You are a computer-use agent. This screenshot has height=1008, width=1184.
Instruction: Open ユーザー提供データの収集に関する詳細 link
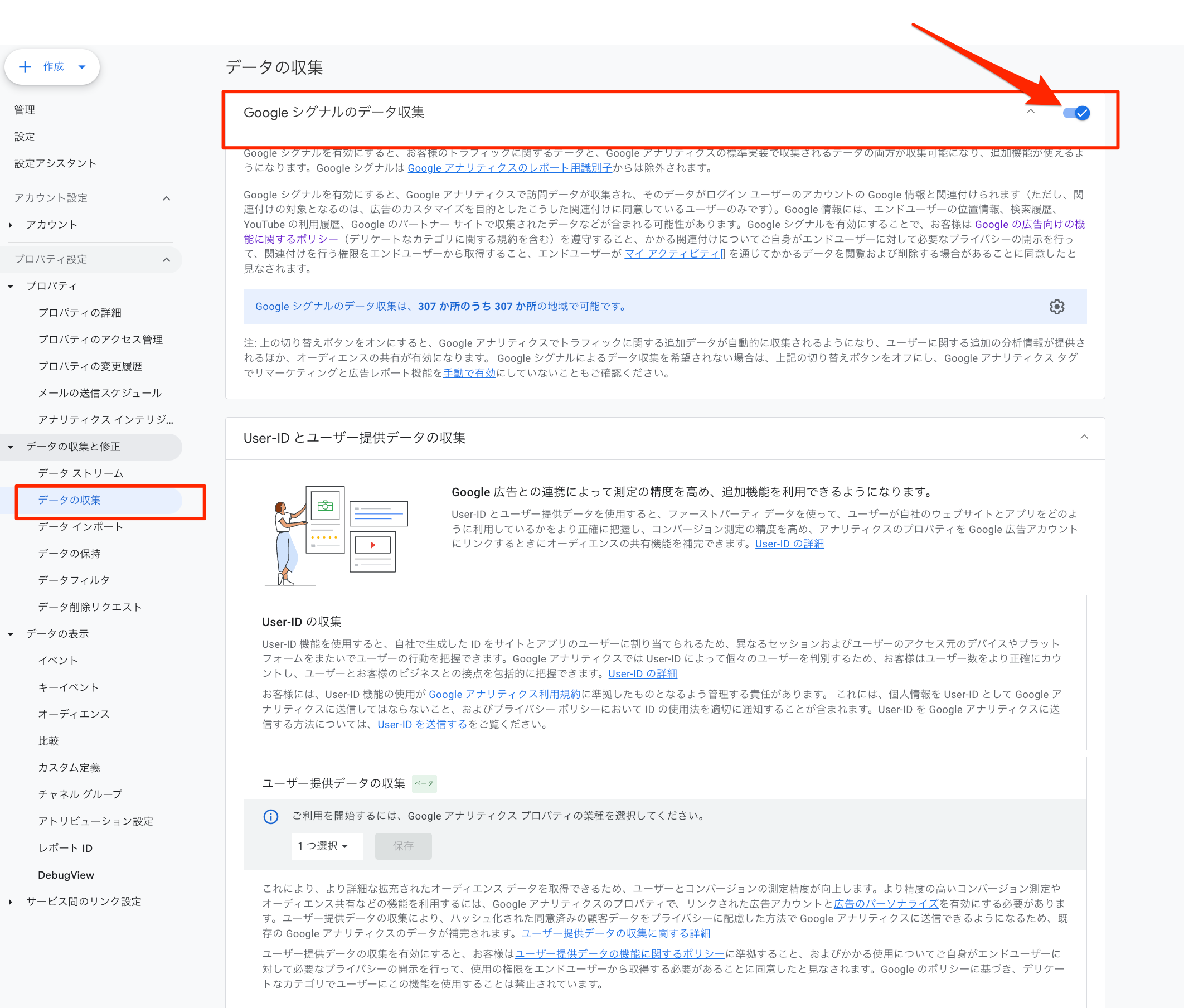point(616,934)
